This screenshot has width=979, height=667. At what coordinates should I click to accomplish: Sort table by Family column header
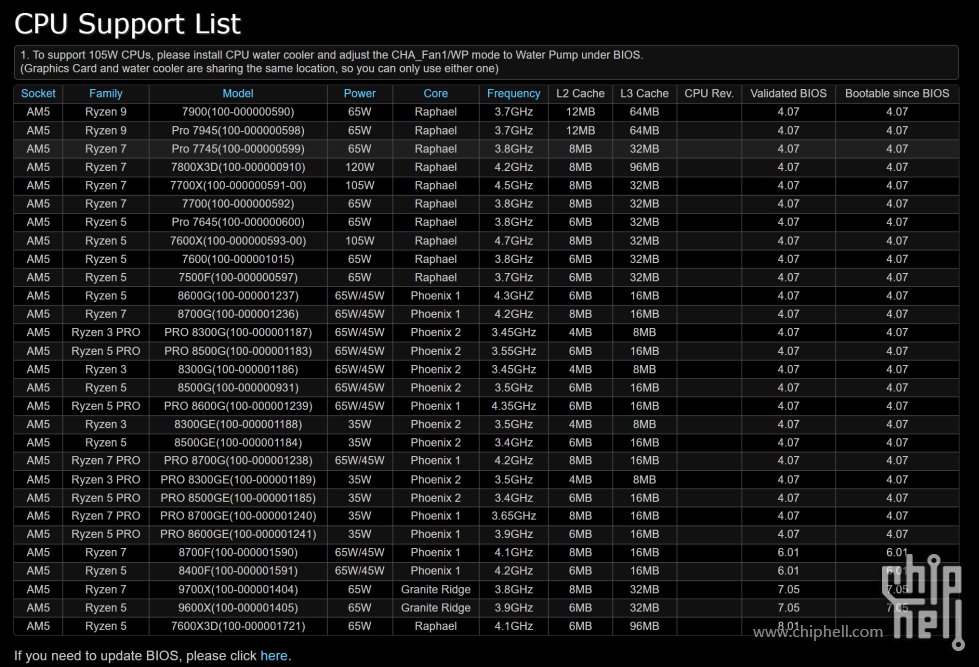pyautogui.click(x=106, y=94)
